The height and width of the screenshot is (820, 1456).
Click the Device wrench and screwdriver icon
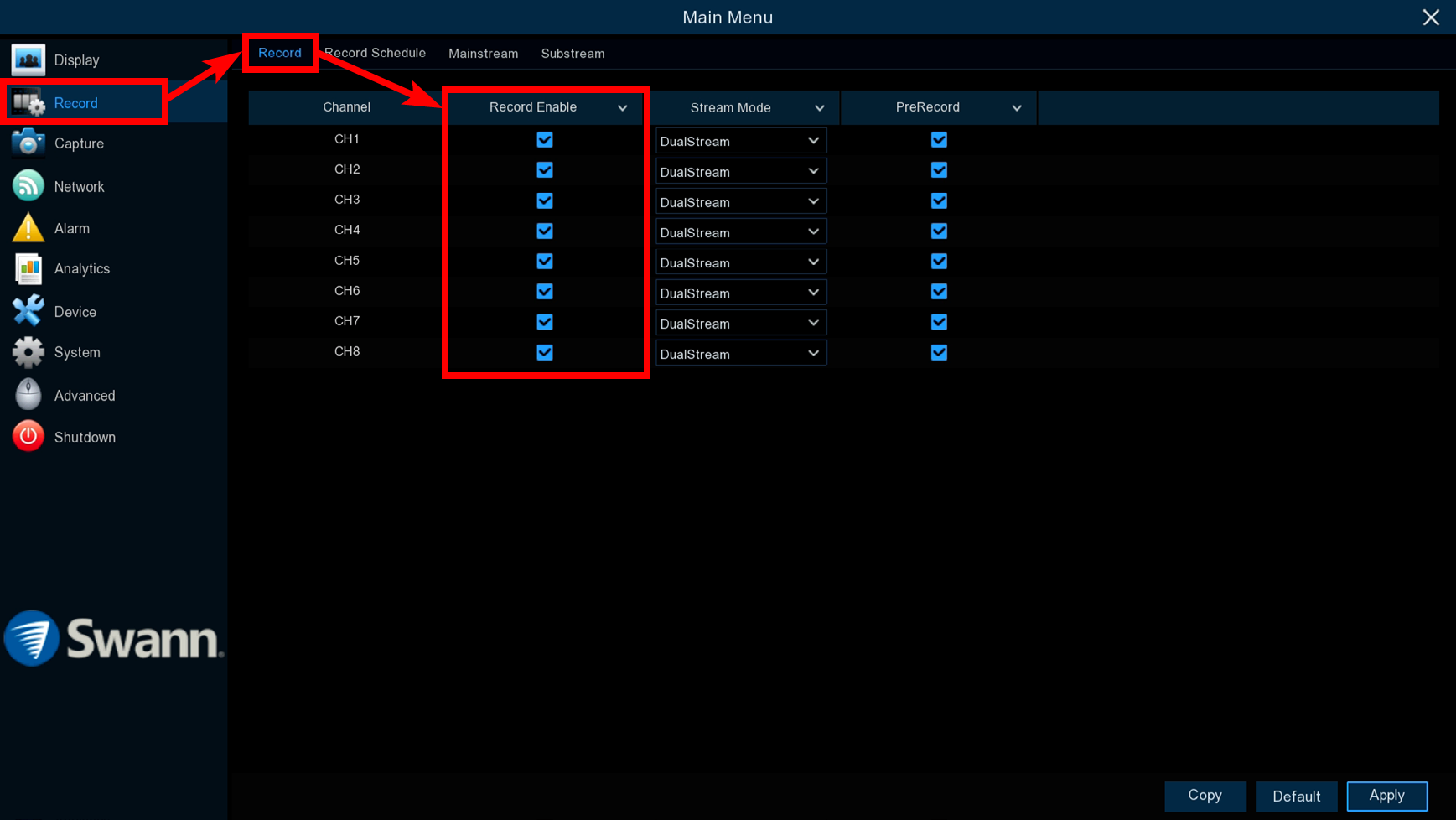(28, 311)
